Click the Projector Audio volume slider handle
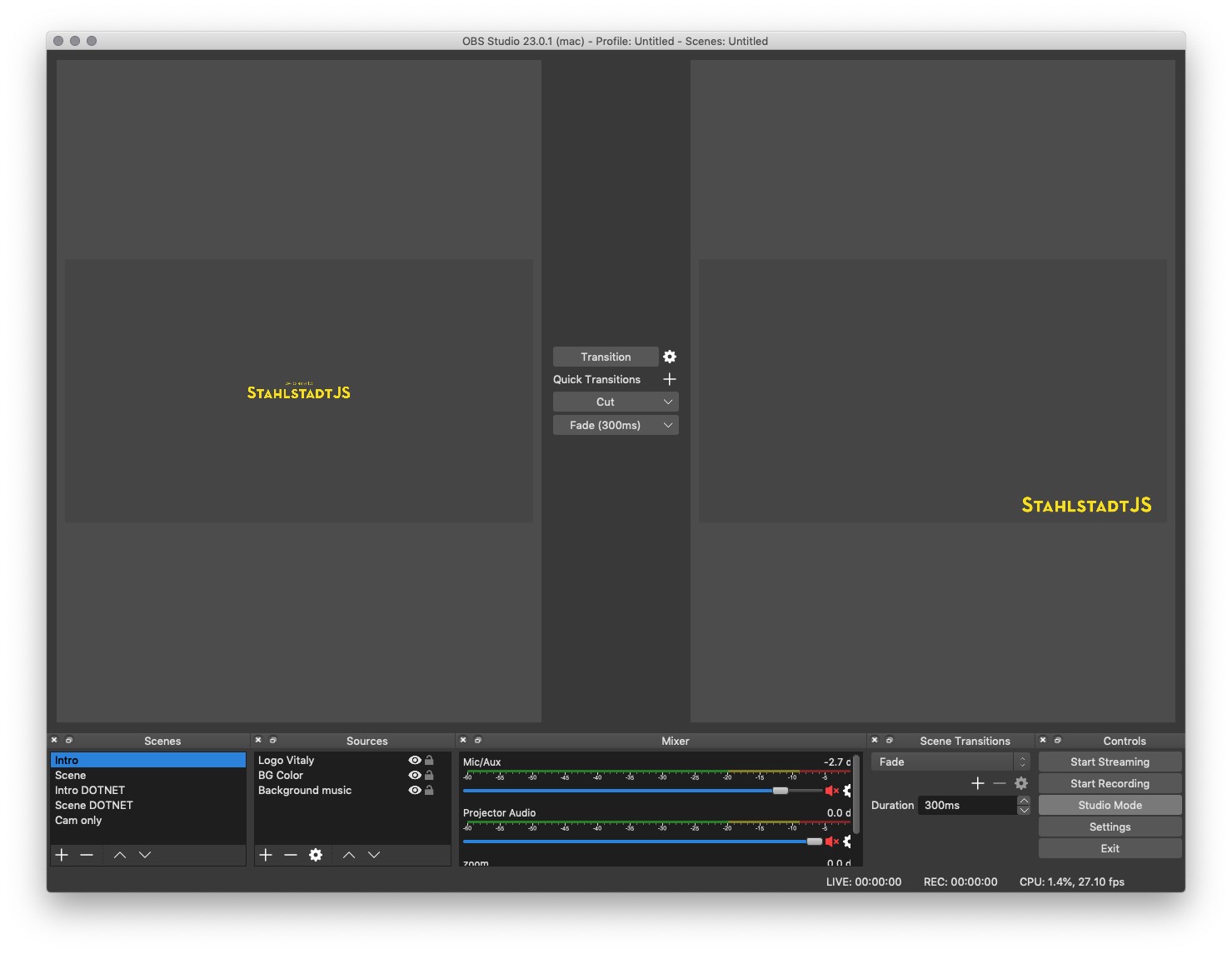The height and width of the screenshot is (954, 1232). pyautogui.click(x=815, y=842)
